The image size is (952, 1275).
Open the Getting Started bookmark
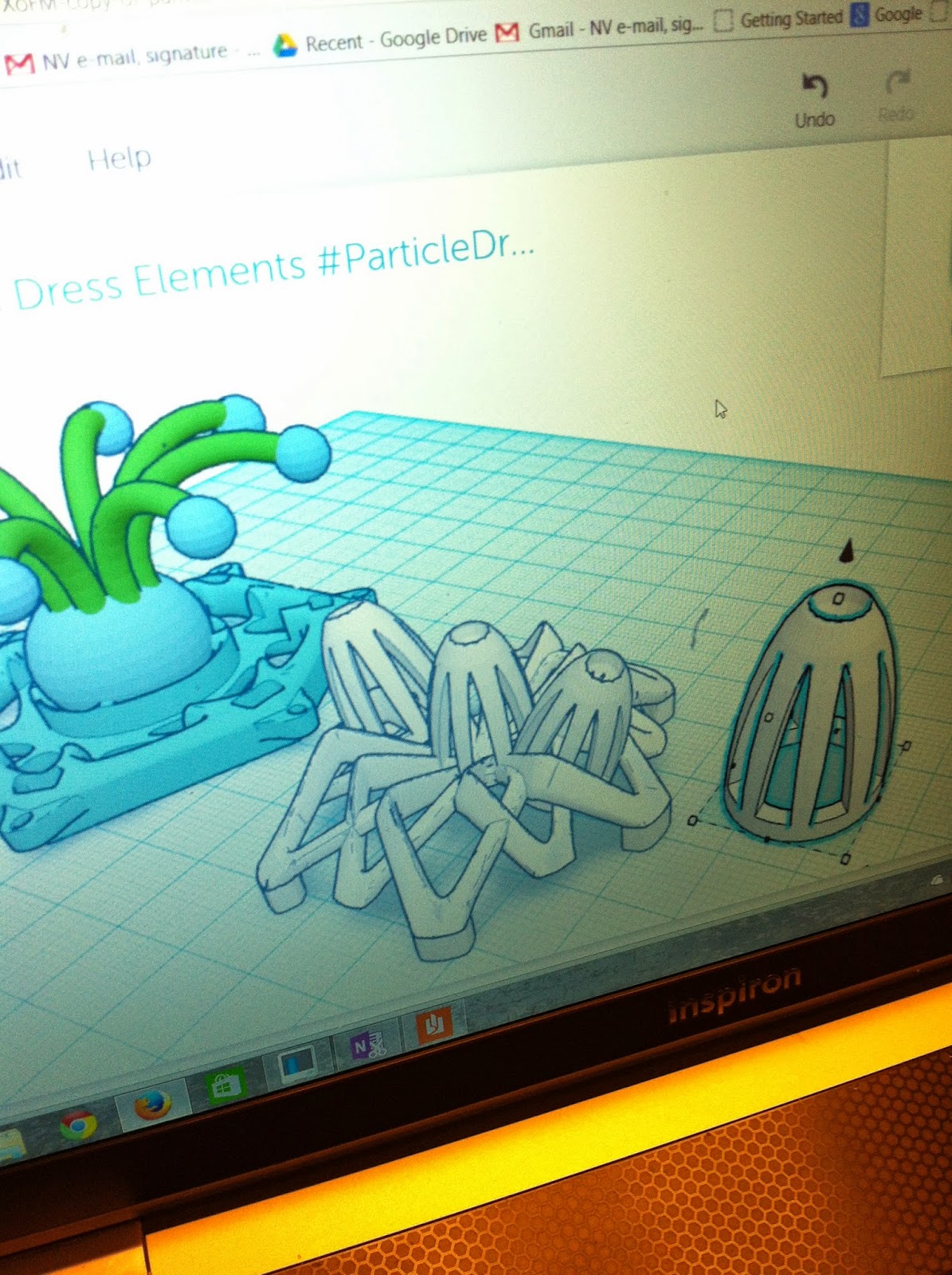tap(778, 19)
